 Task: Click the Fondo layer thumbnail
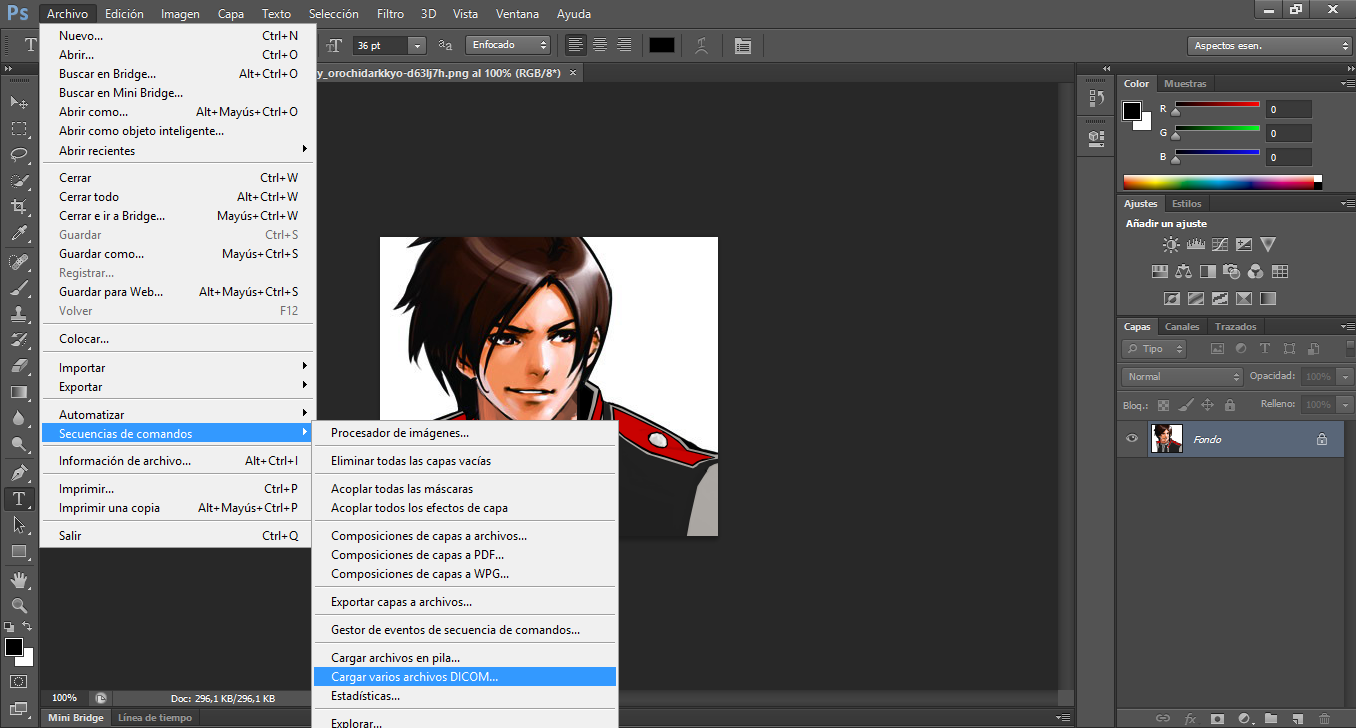1167,438
